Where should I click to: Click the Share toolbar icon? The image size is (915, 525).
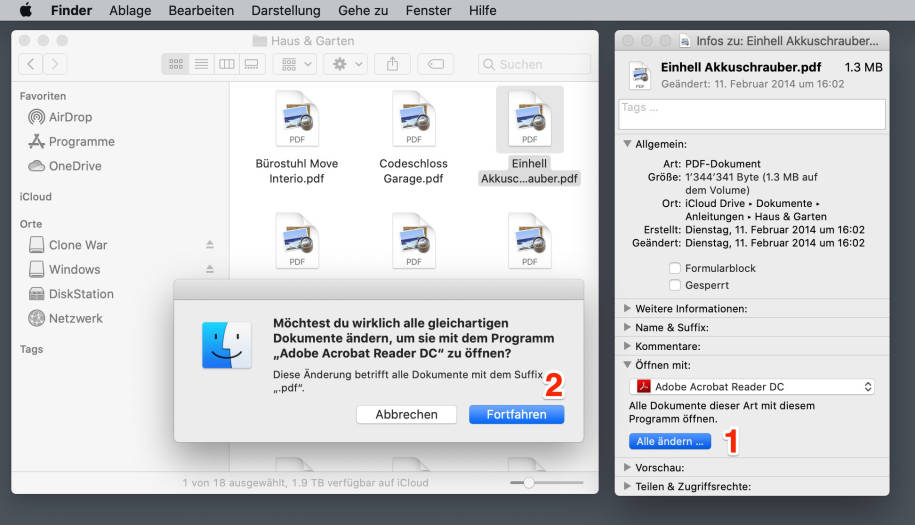(393, 64)
